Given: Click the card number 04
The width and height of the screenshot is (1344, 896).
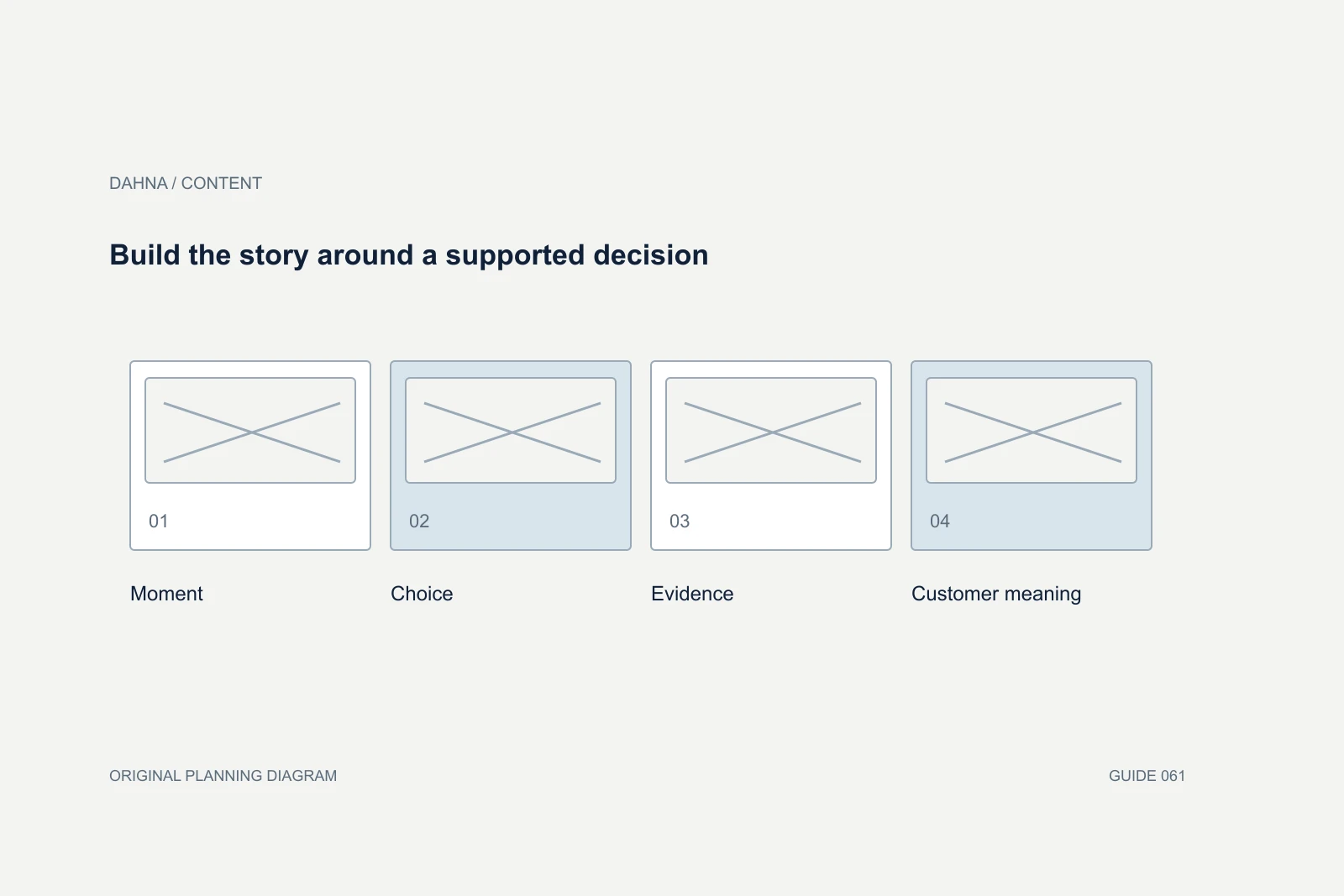Looking at the screenshot, I should tap(940, 521).
